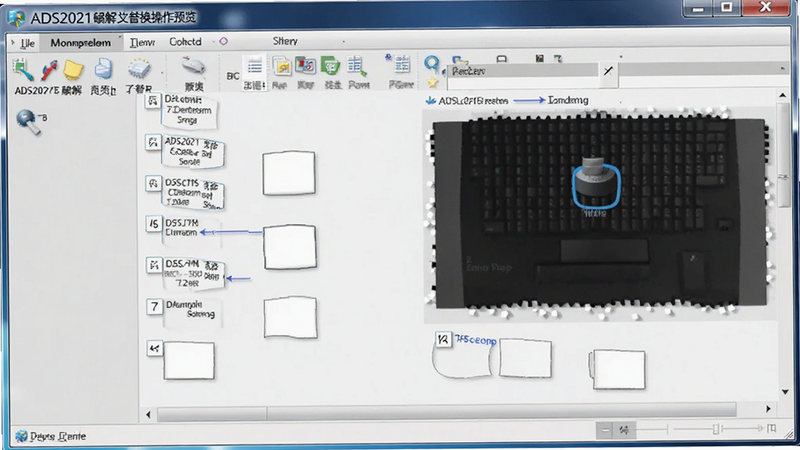This screenshot has height=450, width=800.
Task: Click the icon next to the zoom minus button
Action: (623, 430)
